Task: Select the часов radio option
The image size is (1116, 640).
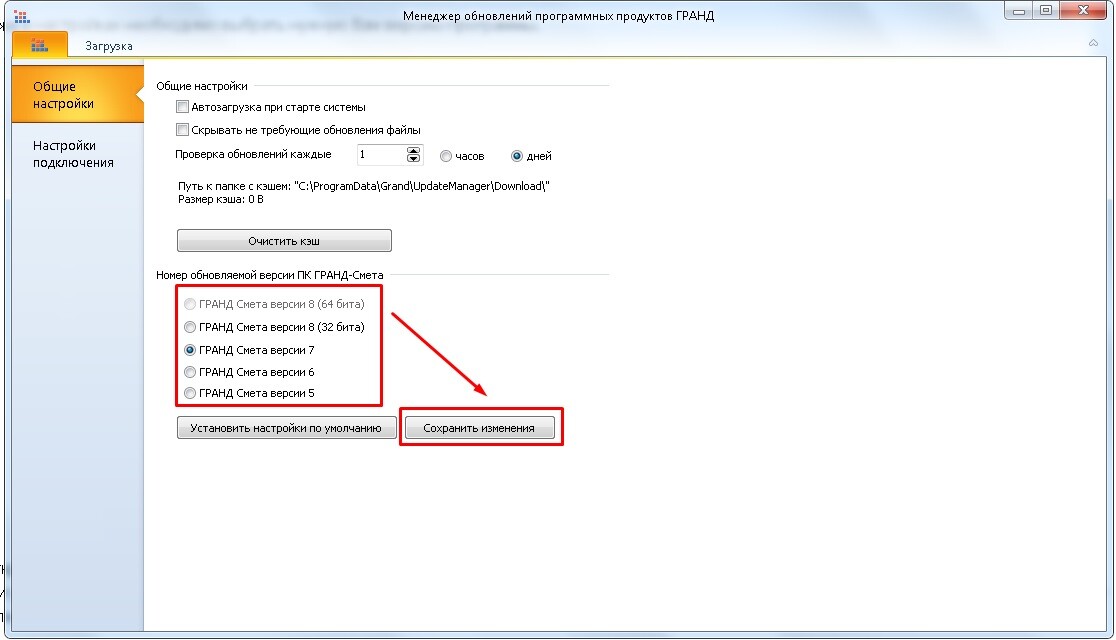Action: 446,156
